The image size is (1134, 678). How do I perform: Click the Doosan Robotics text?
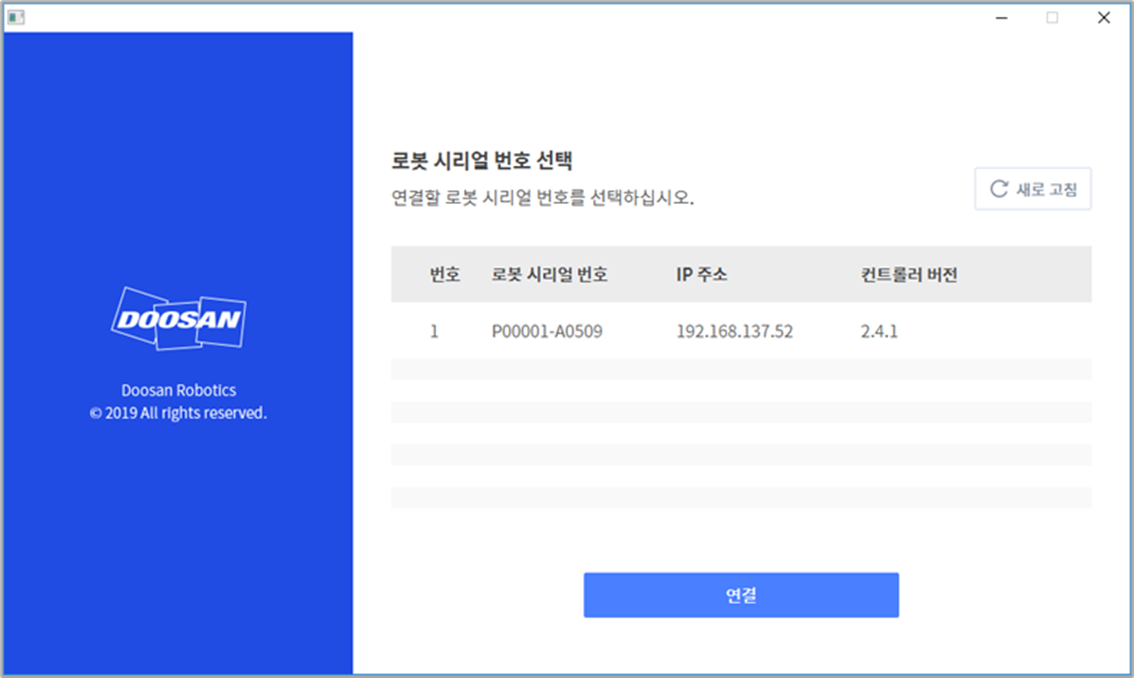(178, 390)
